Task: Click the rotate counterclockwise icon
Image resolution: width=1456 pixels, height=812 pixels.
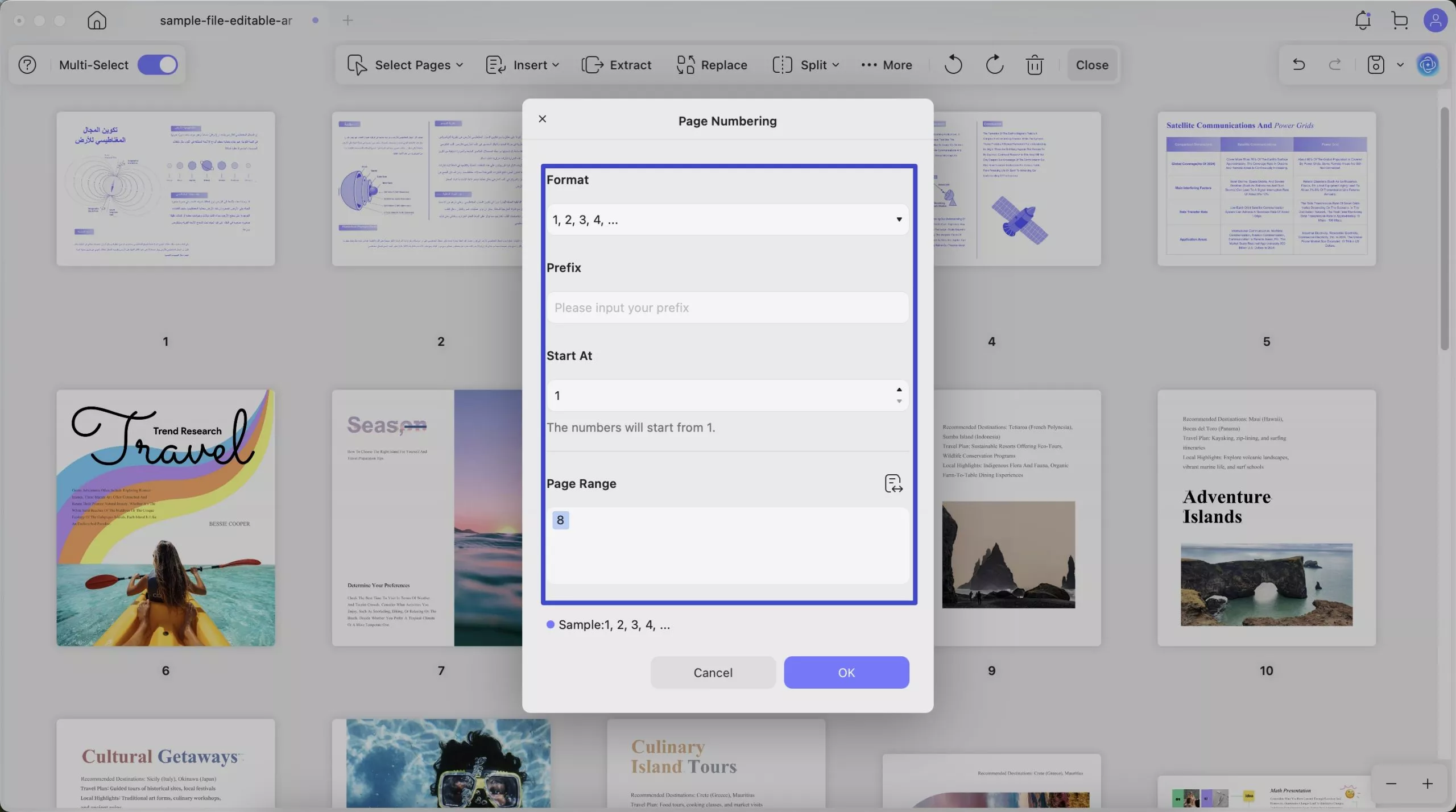Action: point(953,65)
